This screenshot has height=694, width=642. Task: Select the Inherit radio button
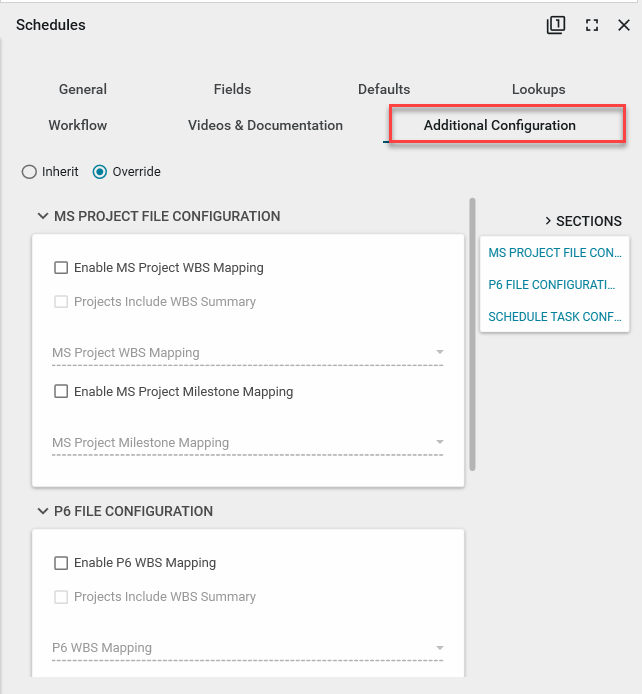[29, 172]
